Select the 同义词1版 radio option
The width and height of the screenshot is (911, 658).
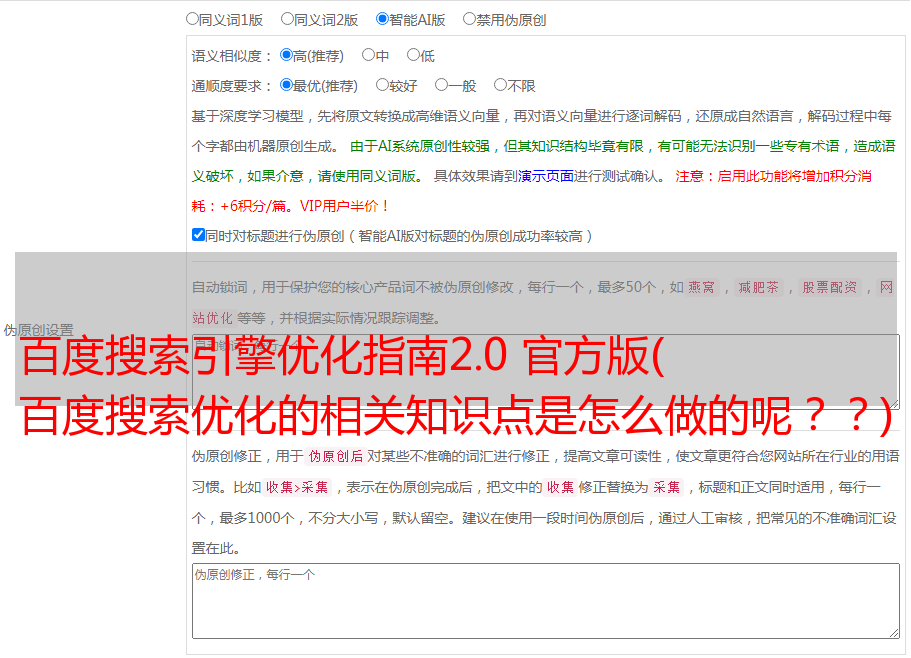[192, 19]
